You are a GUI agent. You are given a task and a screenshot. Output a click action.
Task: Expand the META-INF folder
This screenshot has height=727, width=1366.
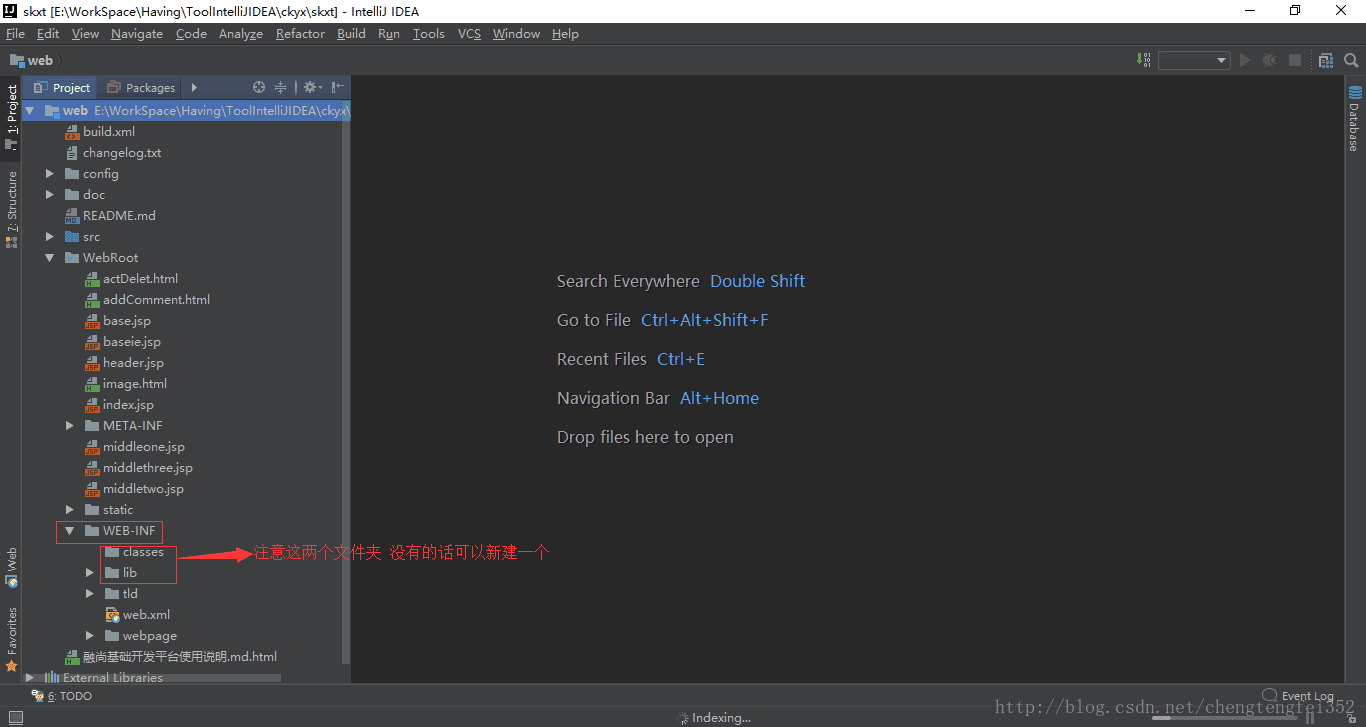[x=70, y=426]
